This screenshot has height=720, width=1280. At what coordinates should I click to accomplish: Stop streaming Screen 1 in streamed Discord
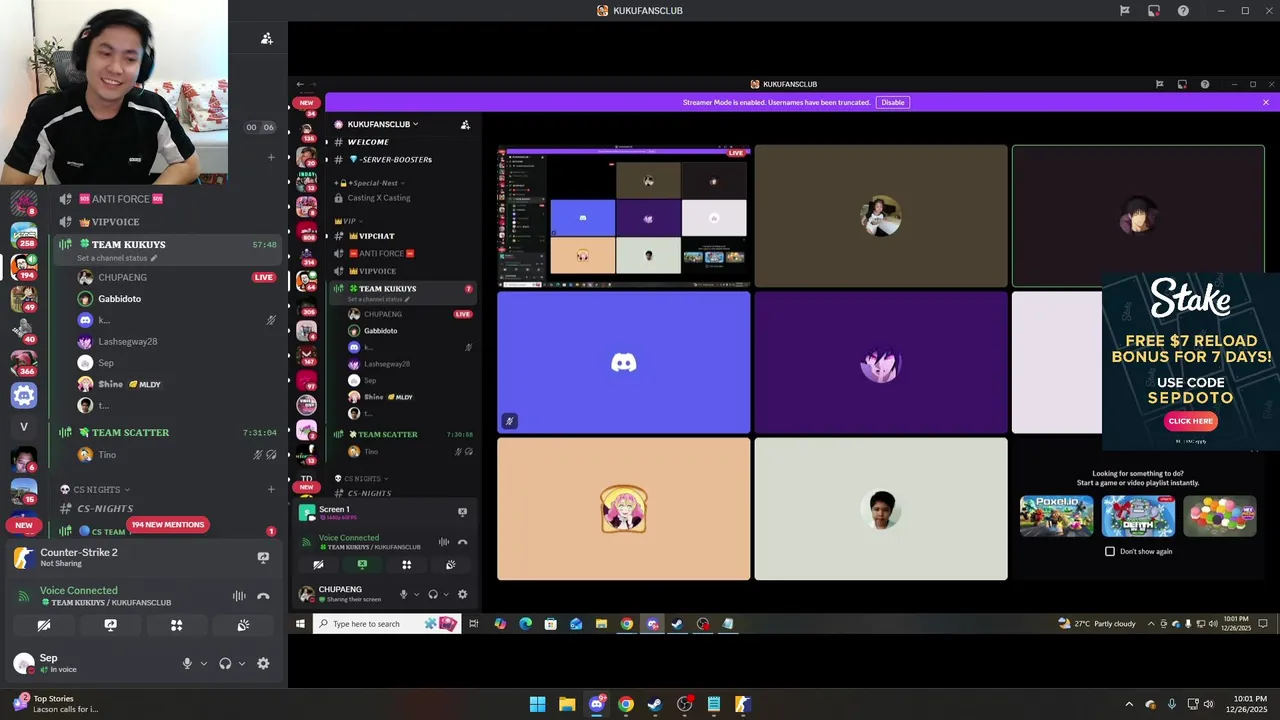[x=462, y=511]
